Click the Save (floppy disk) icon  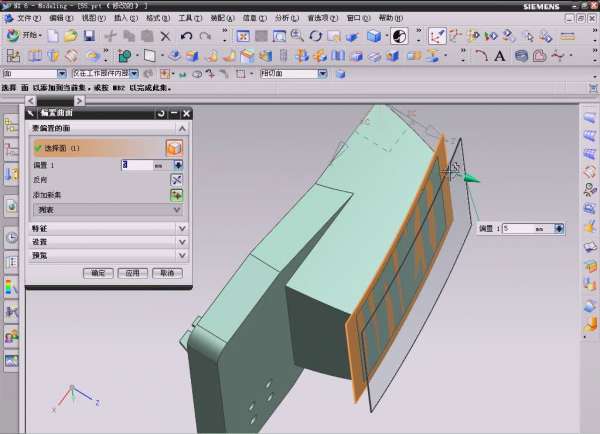88,36
